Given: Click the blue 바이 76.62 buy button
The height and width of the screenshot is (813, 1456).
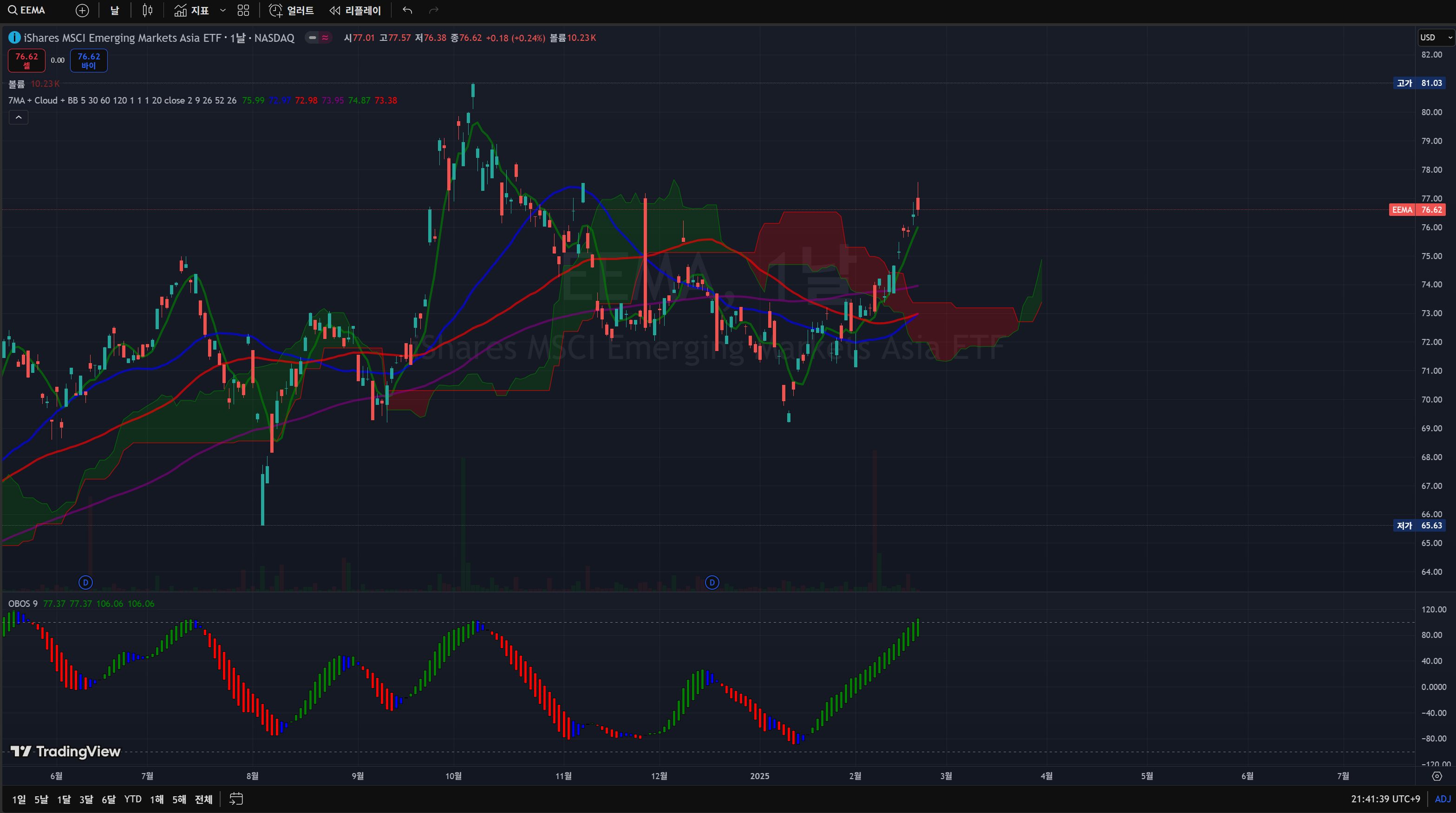Looking at the screenshot, I should click(89, 60).
